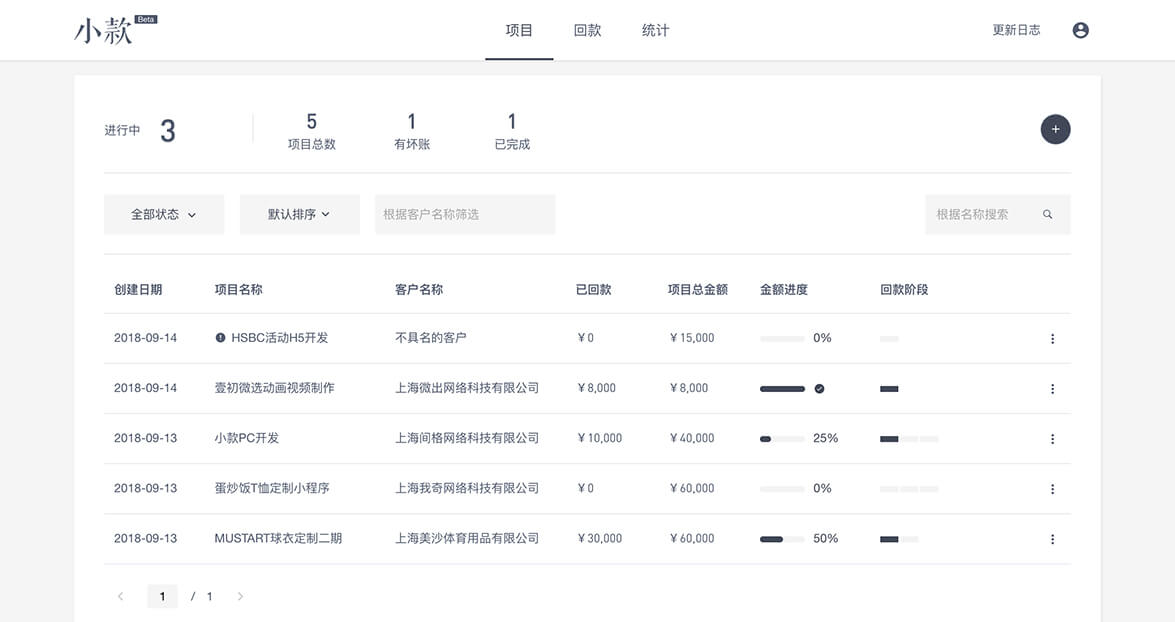Click the ¥30,000 received amount cell
This screenshot has width=1175, height=622.
599,539
